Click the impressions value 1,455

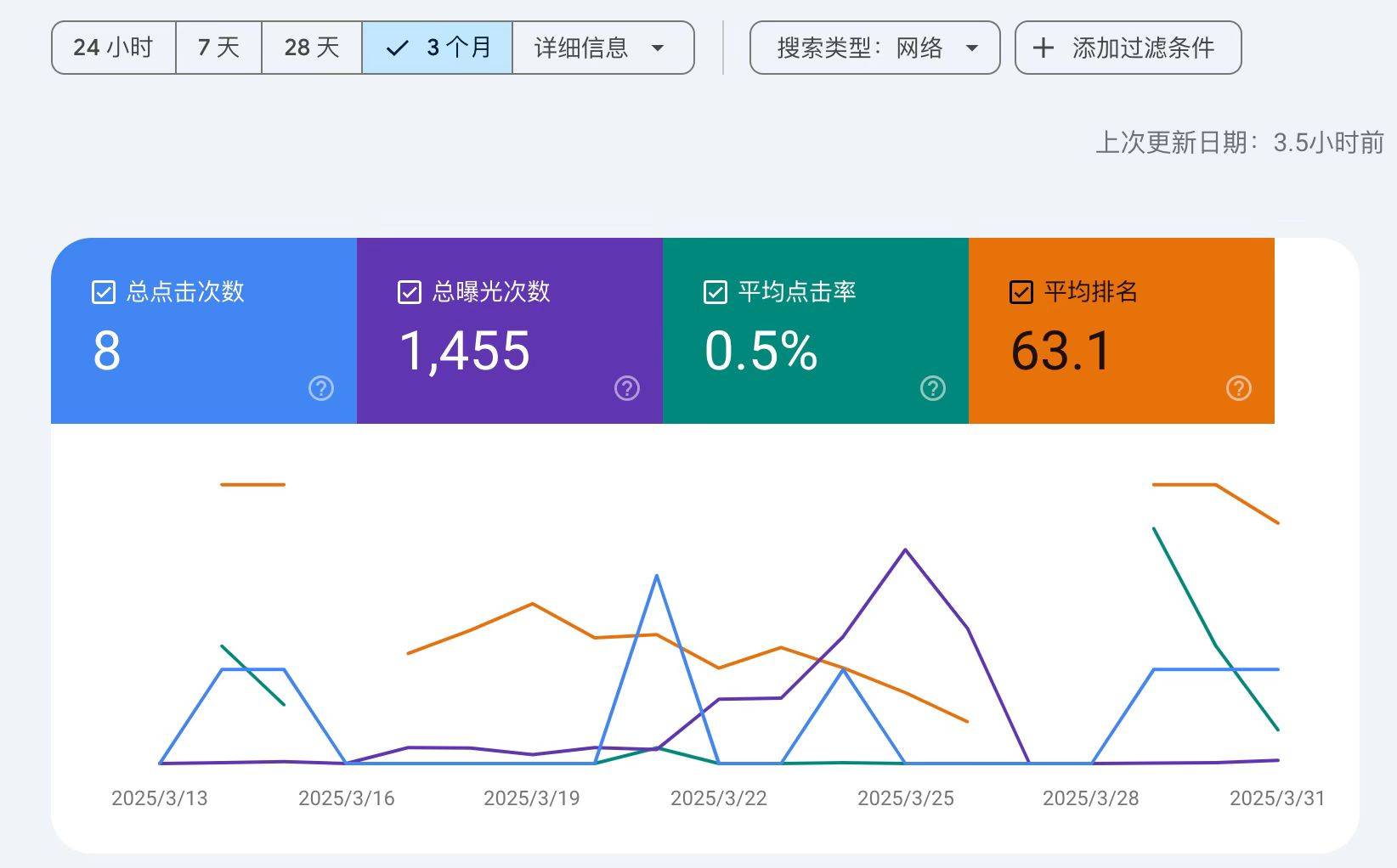tap(465, 352)
